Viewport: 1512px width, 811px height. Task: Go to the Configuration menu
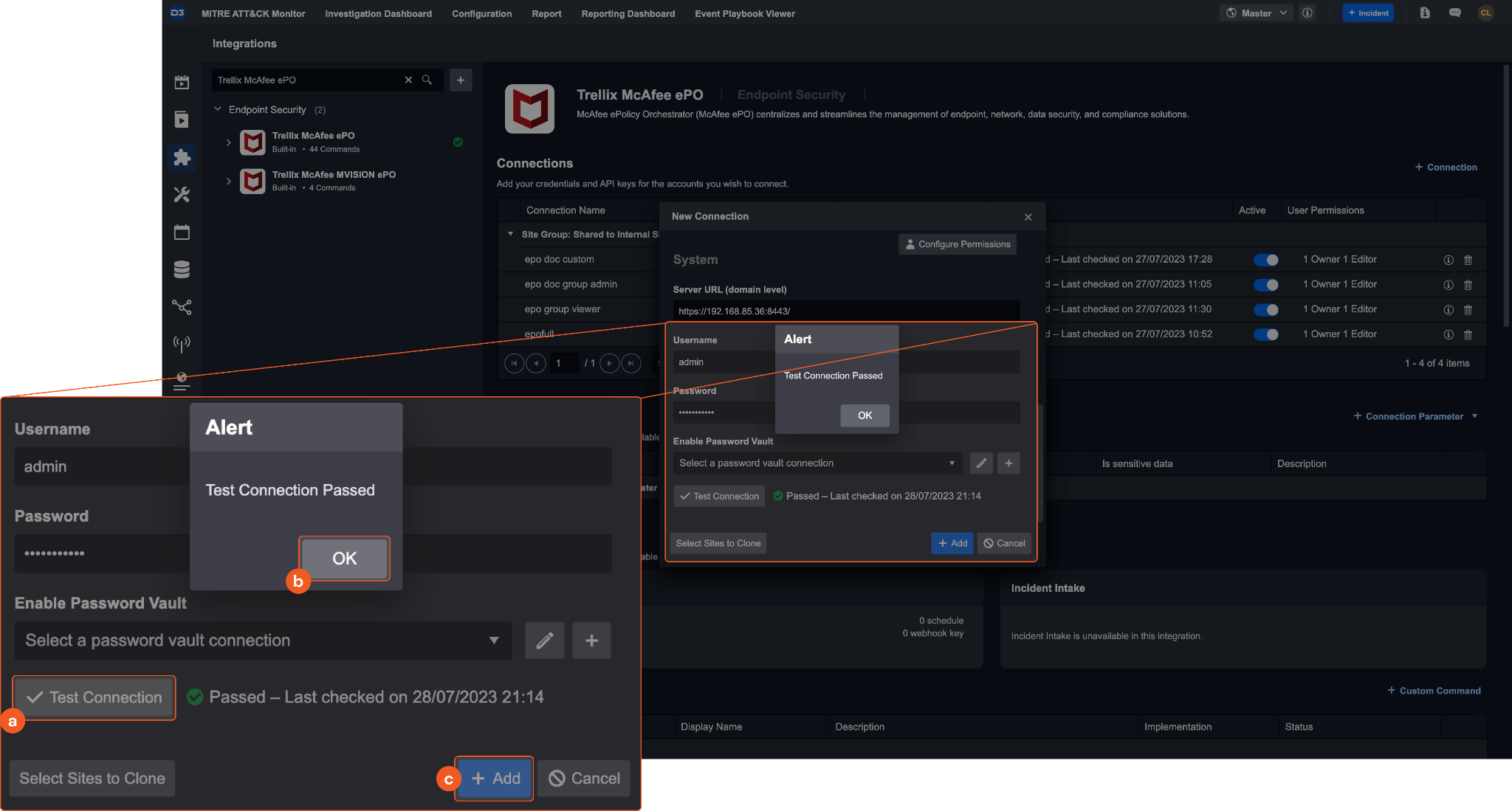tap(481, 13)
